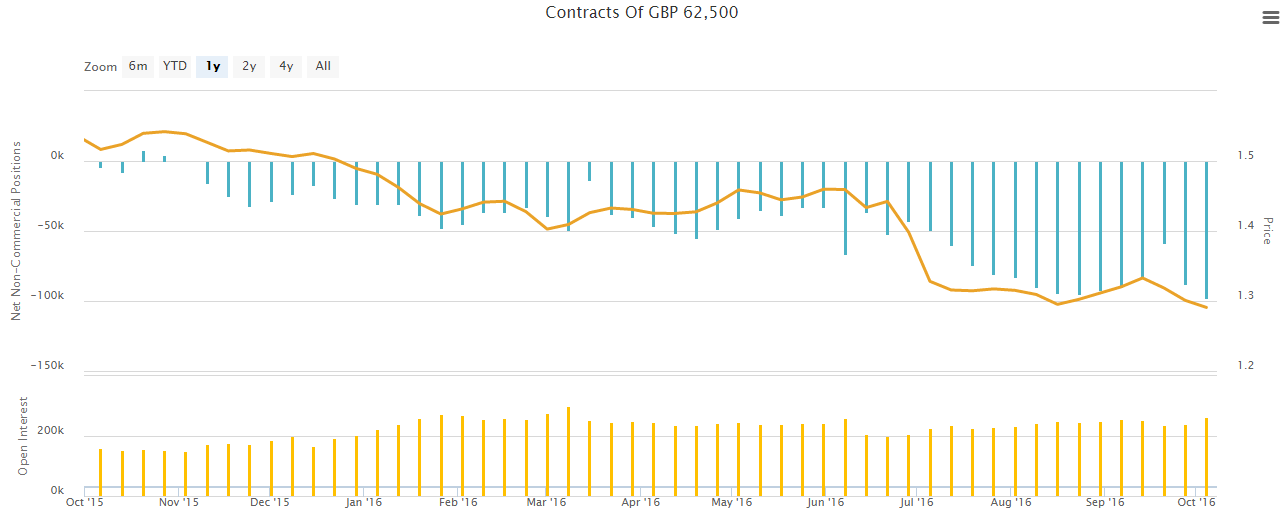This screenshot has height=524, width=1281.
Task: Click the Sep '16 x-axis label
Action: 1104,503
